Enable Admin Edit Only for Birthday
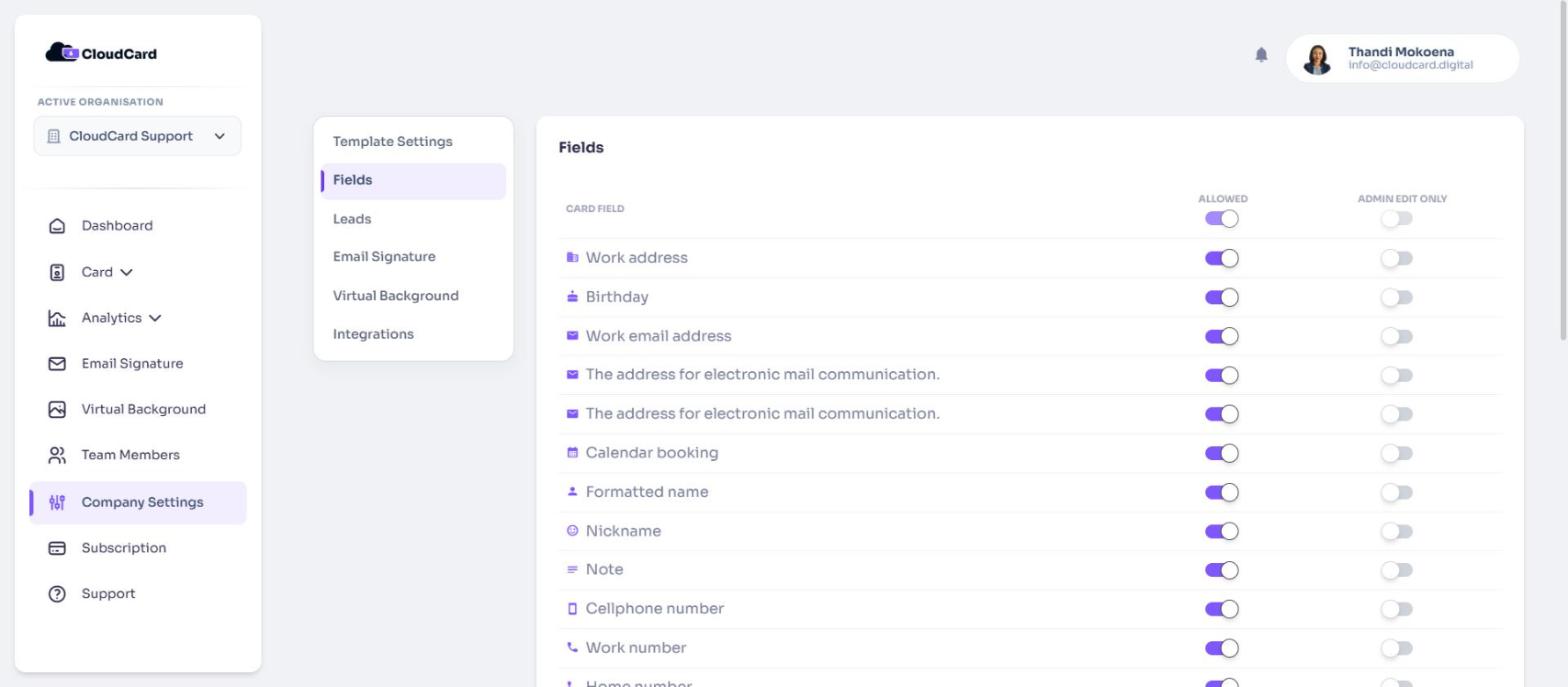The image size is (1568, 687). [x=1397, y=297]
